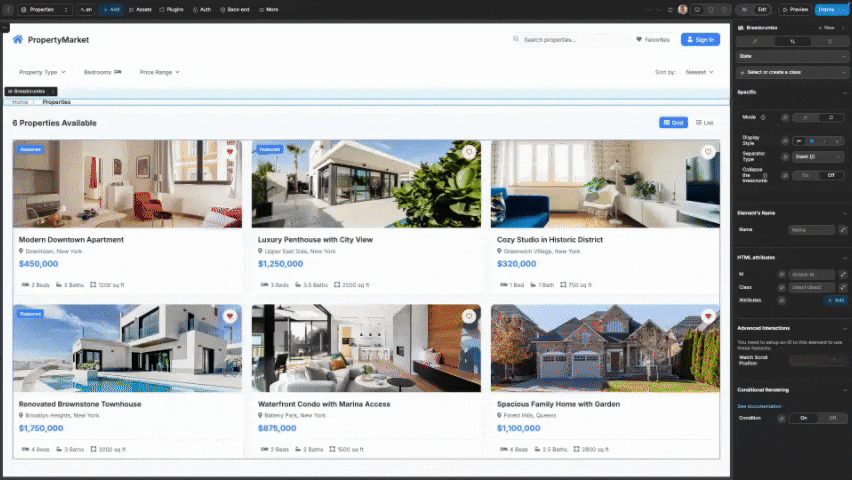Turn Conditional Rendering condition Off
The height and width of the screenshot is (480, 852).
pyautogui.click(x=830, y=418)
